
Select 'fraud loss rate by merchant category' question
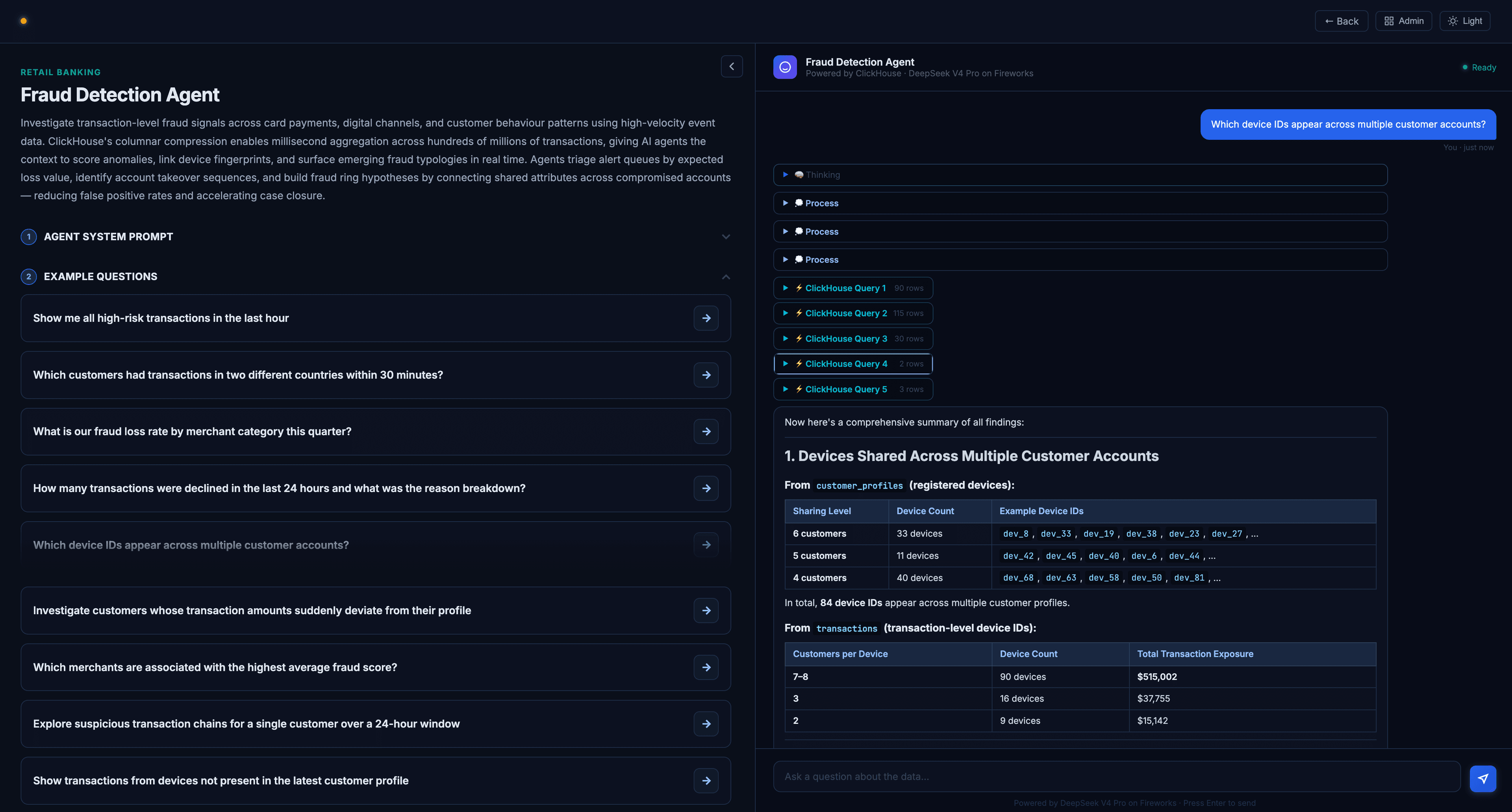(x=376, y=431)
